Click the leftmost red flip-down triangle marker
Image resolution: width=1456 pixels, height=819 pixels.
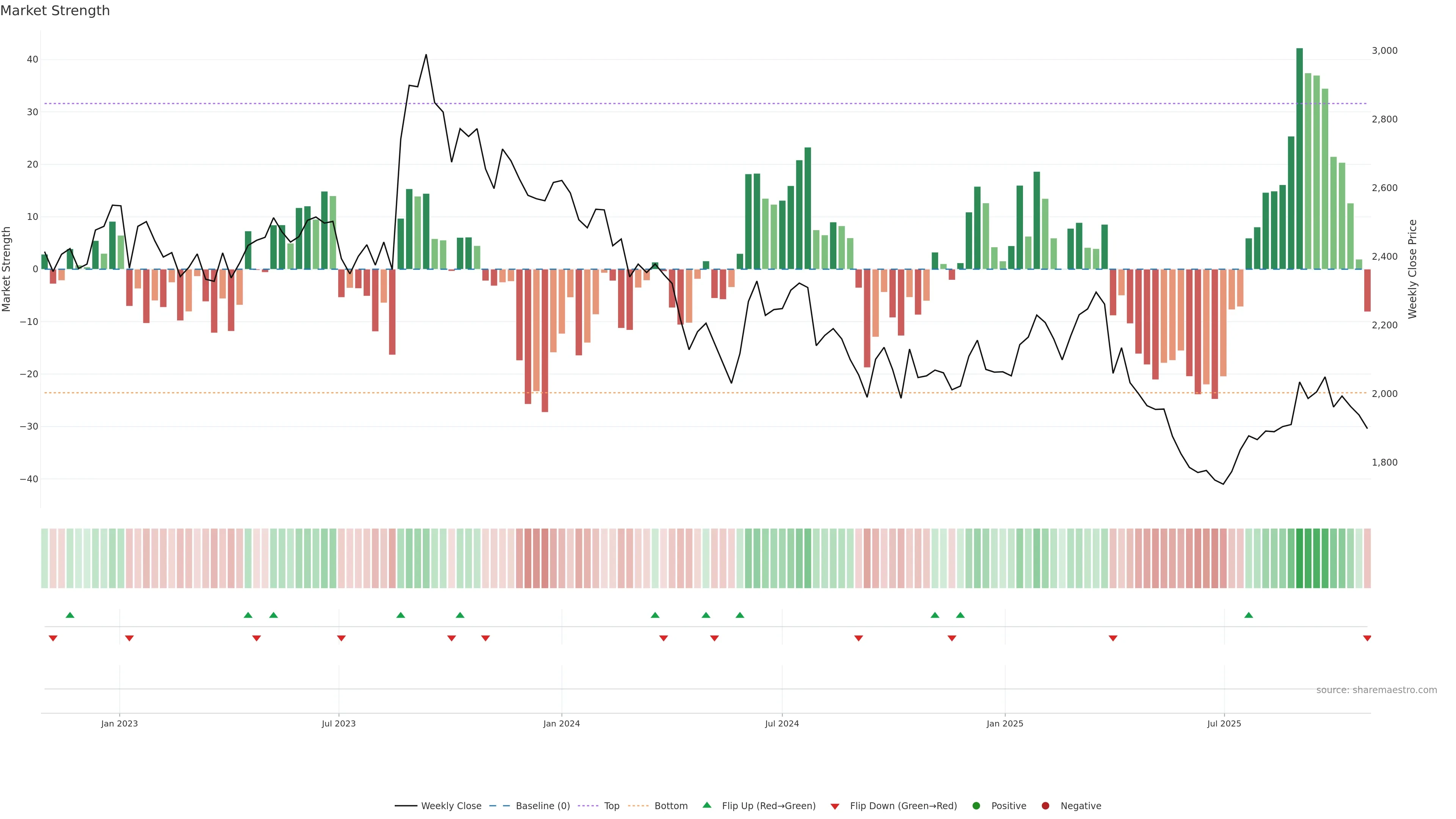coord(53,638)
